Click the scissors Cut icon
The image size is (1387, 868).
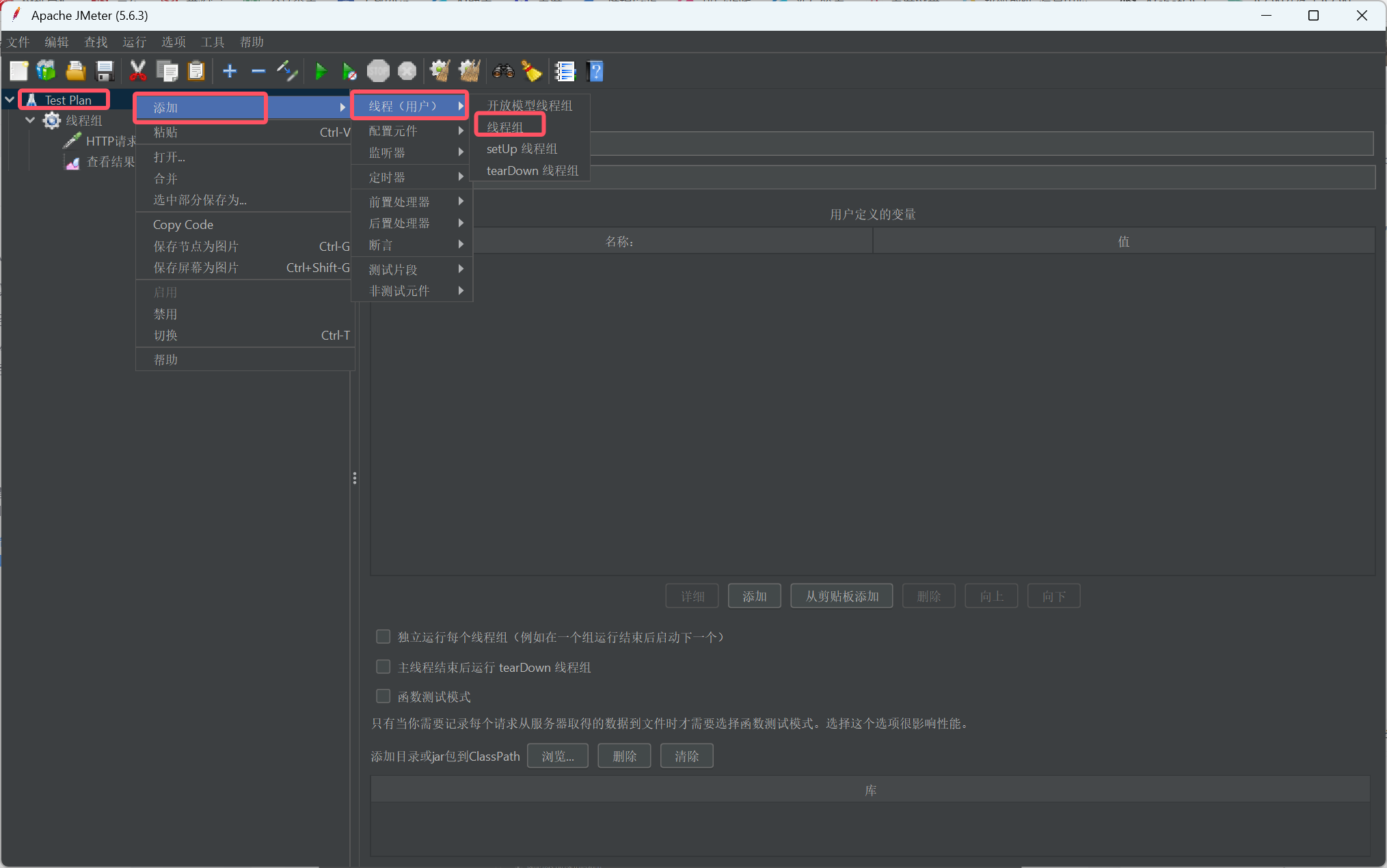[x=138, y=71]
